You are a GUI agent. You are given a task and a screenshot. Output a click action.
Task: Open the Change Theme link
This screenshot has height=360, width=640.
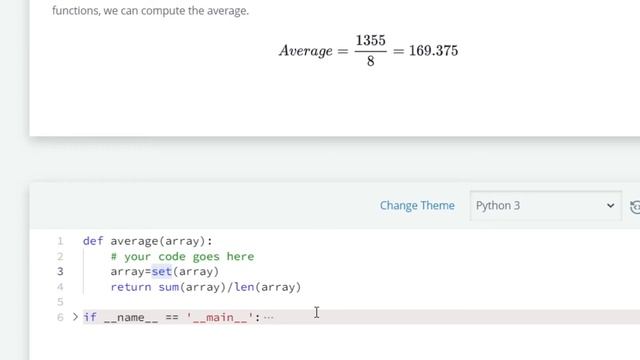click(417, 205)
